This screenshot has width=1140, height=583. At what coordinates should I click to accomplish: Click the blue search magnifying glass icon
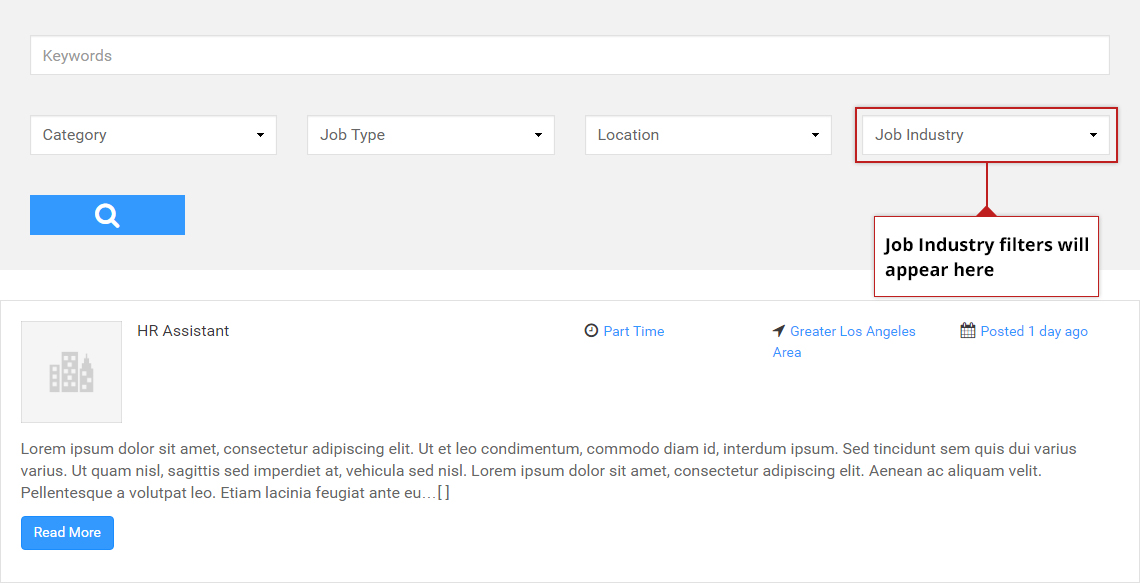click(107, 214)
